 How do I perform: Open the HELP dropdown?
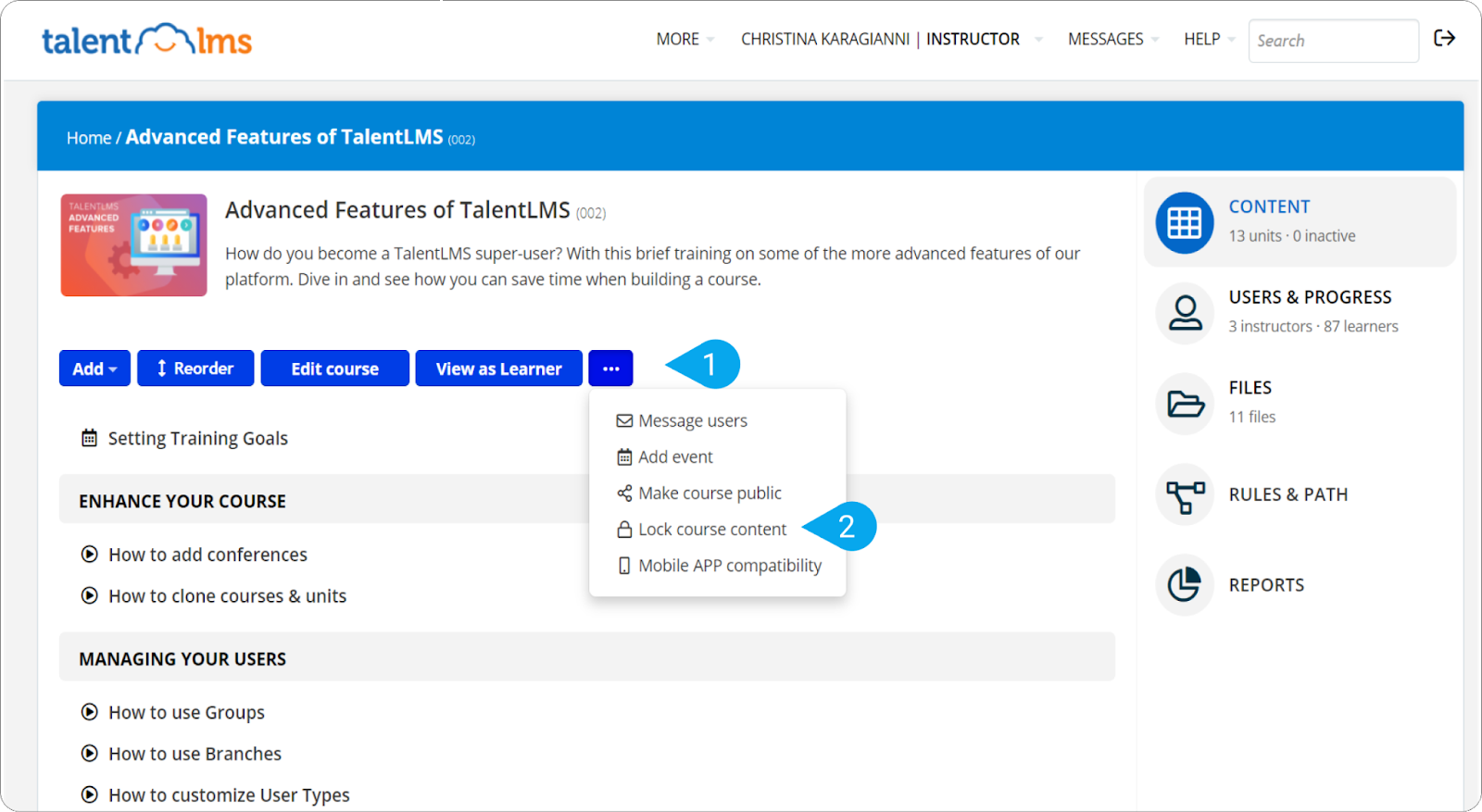click(x=1209, y=39)
